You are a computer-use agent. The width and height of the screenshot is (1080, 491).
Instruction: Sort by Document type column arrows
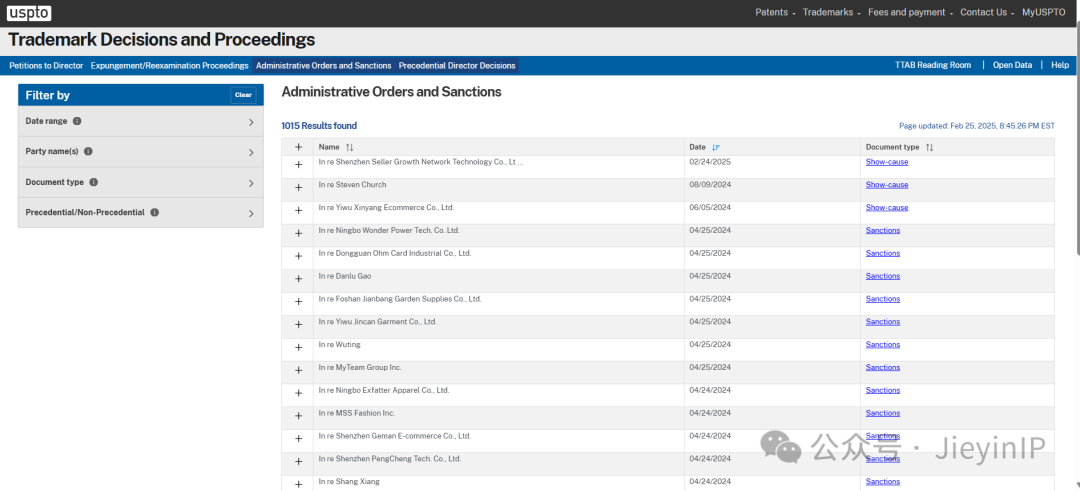pos(930,147)
